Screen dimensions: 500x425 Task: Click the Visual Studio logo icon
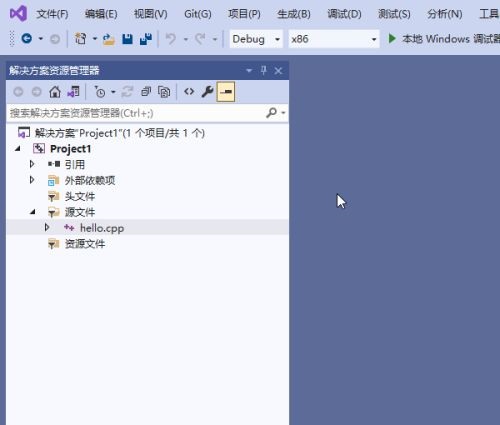pos(18,14)
